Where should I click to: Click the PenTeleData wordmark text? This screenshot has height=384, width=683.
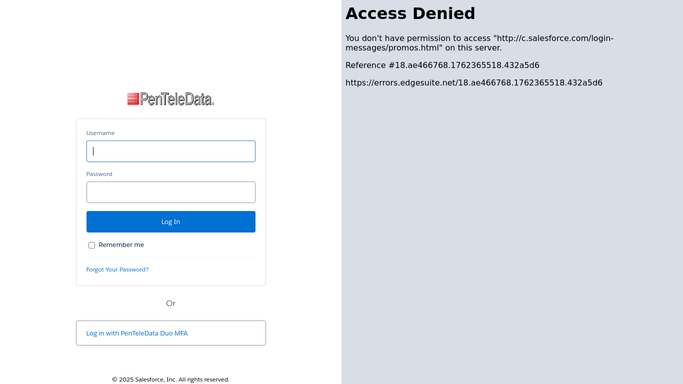coord(177,99)
